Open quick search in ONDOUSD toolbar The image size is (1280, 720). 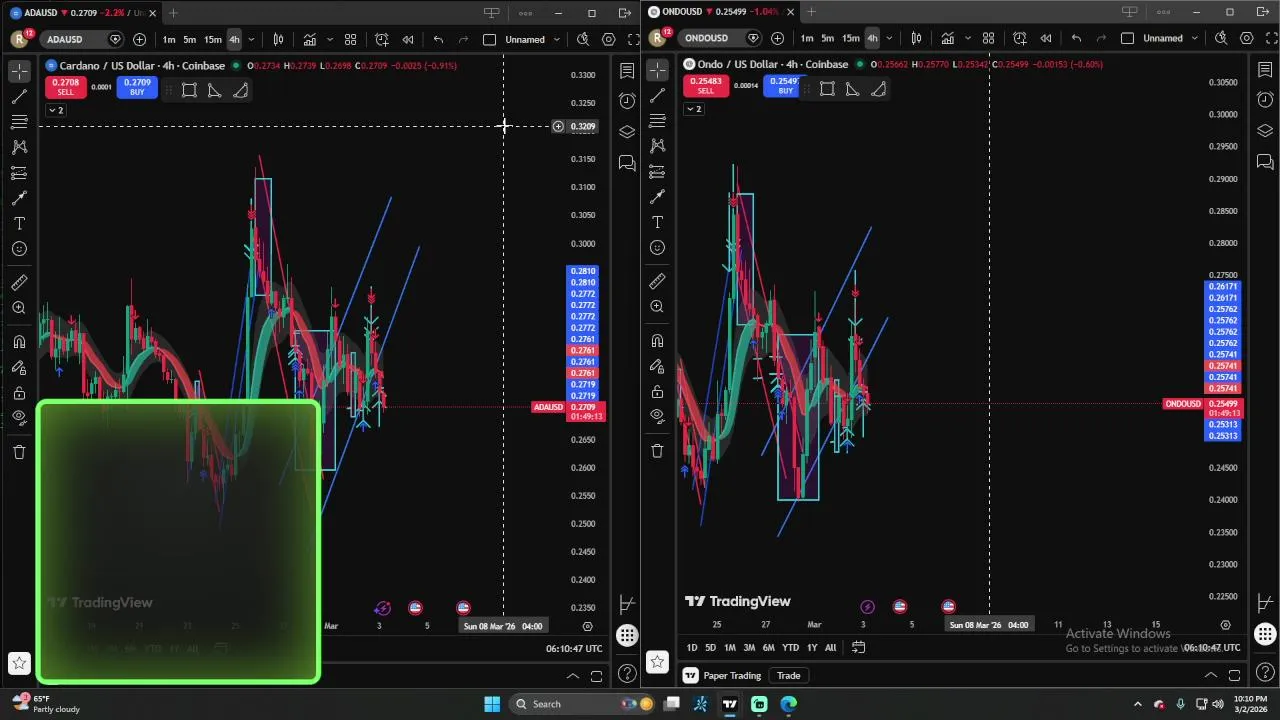pyautogui.click(x=1221, y=38)
